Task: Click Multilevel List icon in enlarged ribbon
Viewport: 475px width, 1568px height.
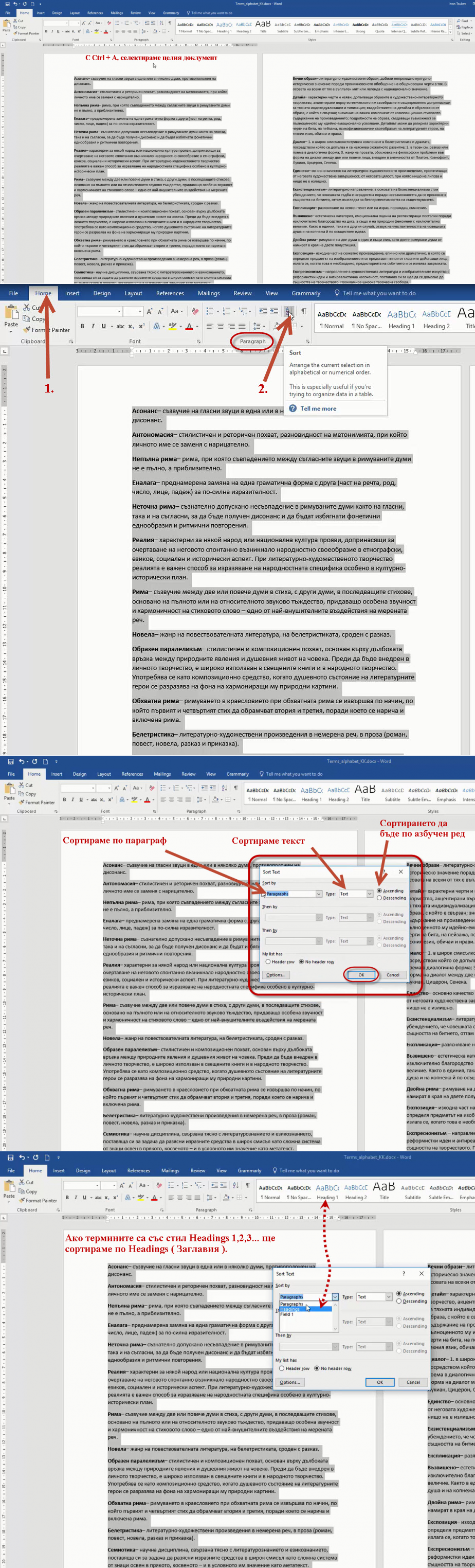Action: click(243, 311)
